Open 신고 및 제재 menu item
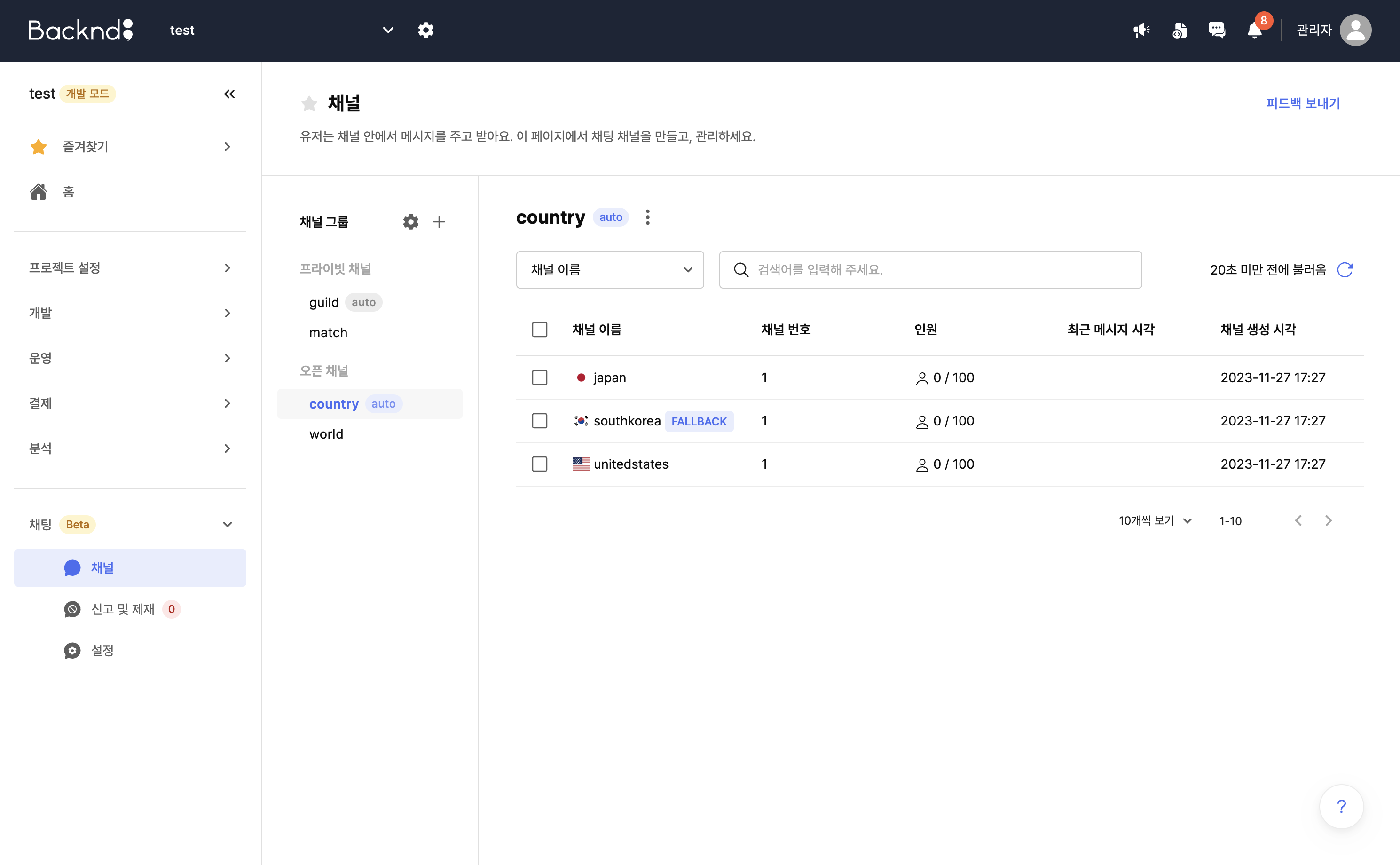The height and width of the screenshot is (865, 1400). [122, 609]
